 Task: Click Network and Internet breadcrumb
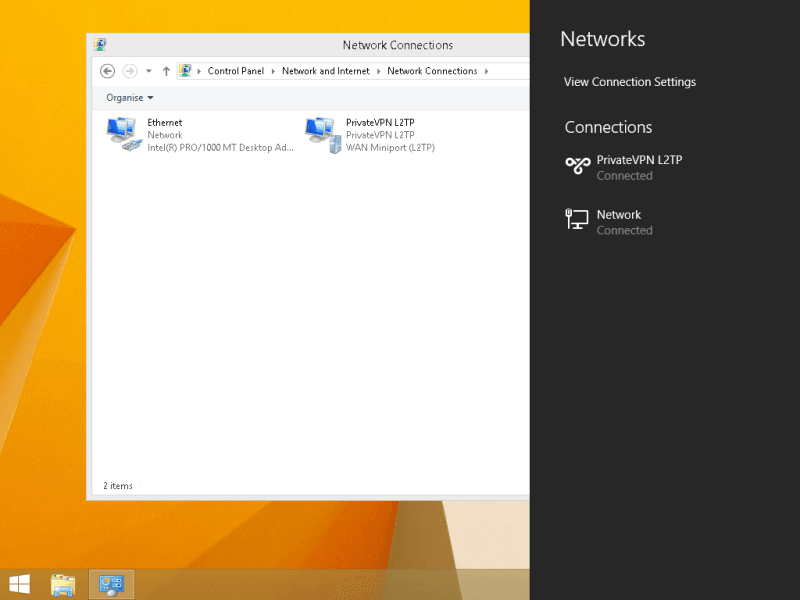click(x=325, y=71)
